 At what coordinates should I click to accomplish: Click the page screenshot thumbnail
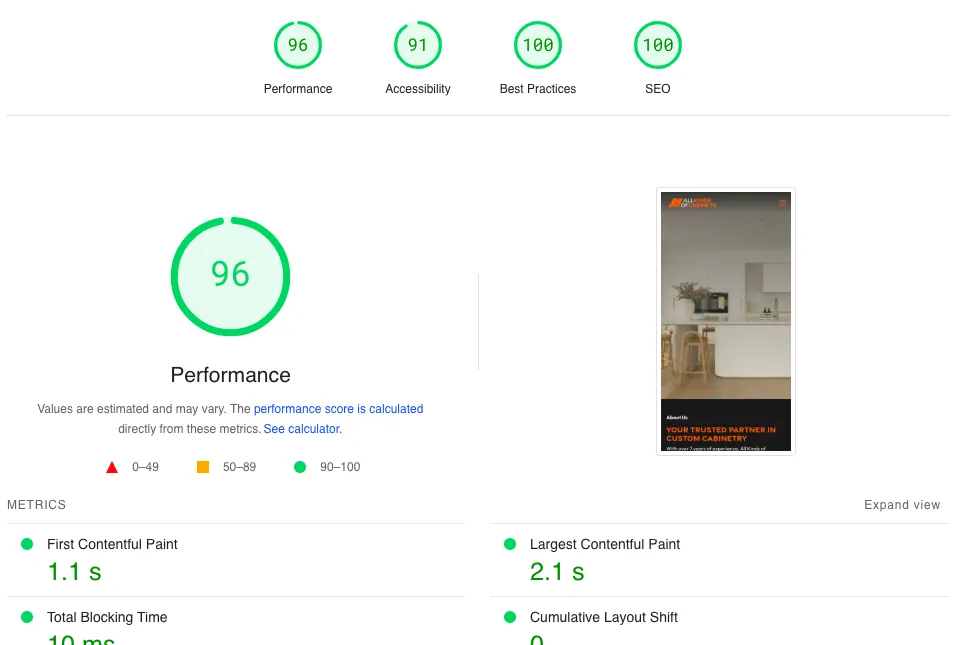[x=726, y=321]
